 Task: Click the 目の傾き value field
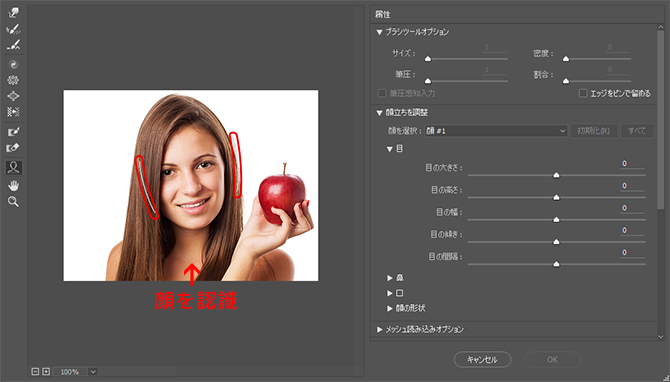(x=632, y=230)
